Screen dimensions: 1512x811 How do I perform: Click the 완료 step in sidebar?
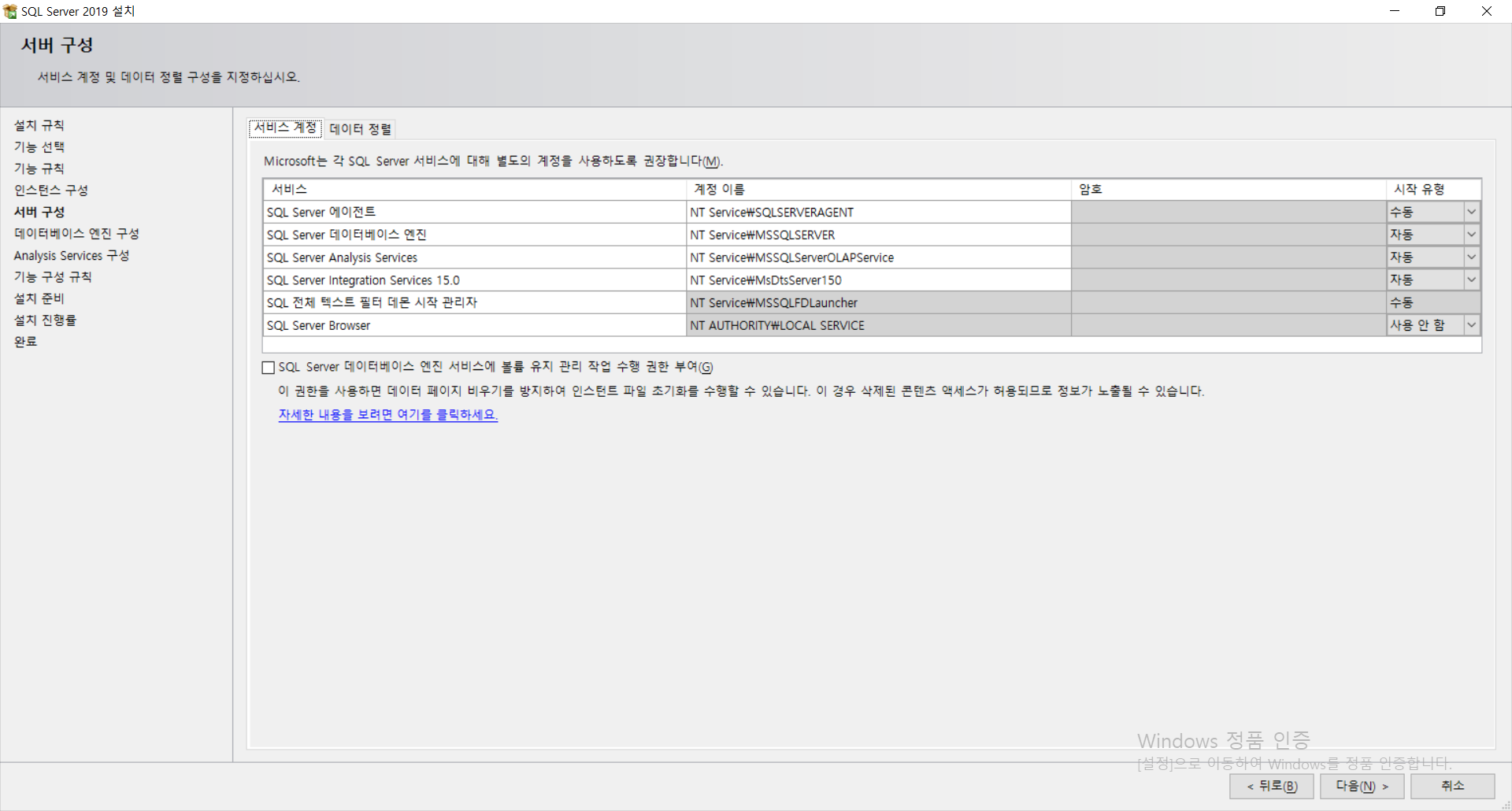coord(26,342)
